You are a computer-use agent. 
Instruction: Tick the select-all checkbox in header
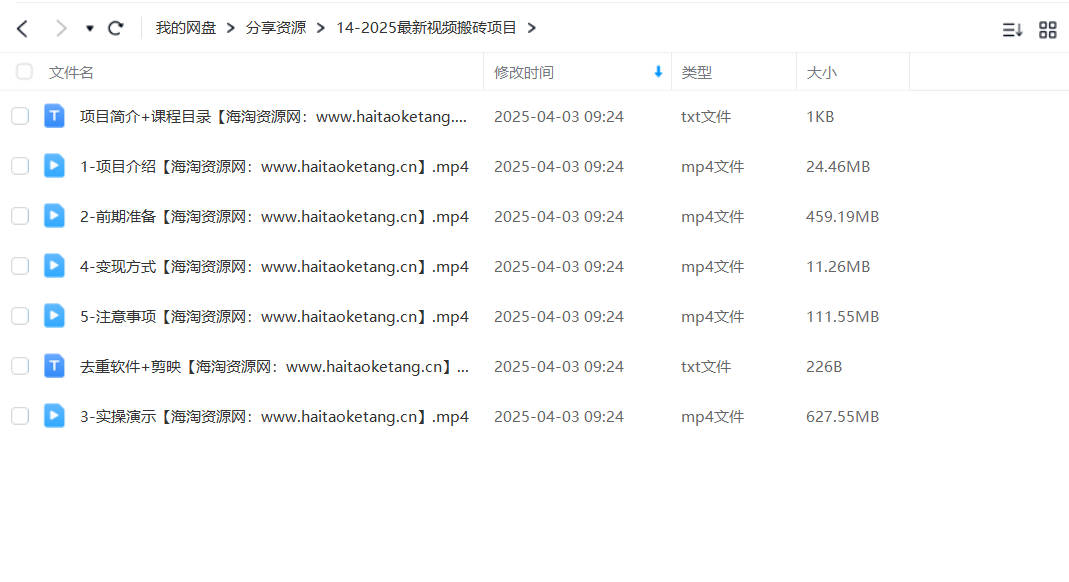25,72
